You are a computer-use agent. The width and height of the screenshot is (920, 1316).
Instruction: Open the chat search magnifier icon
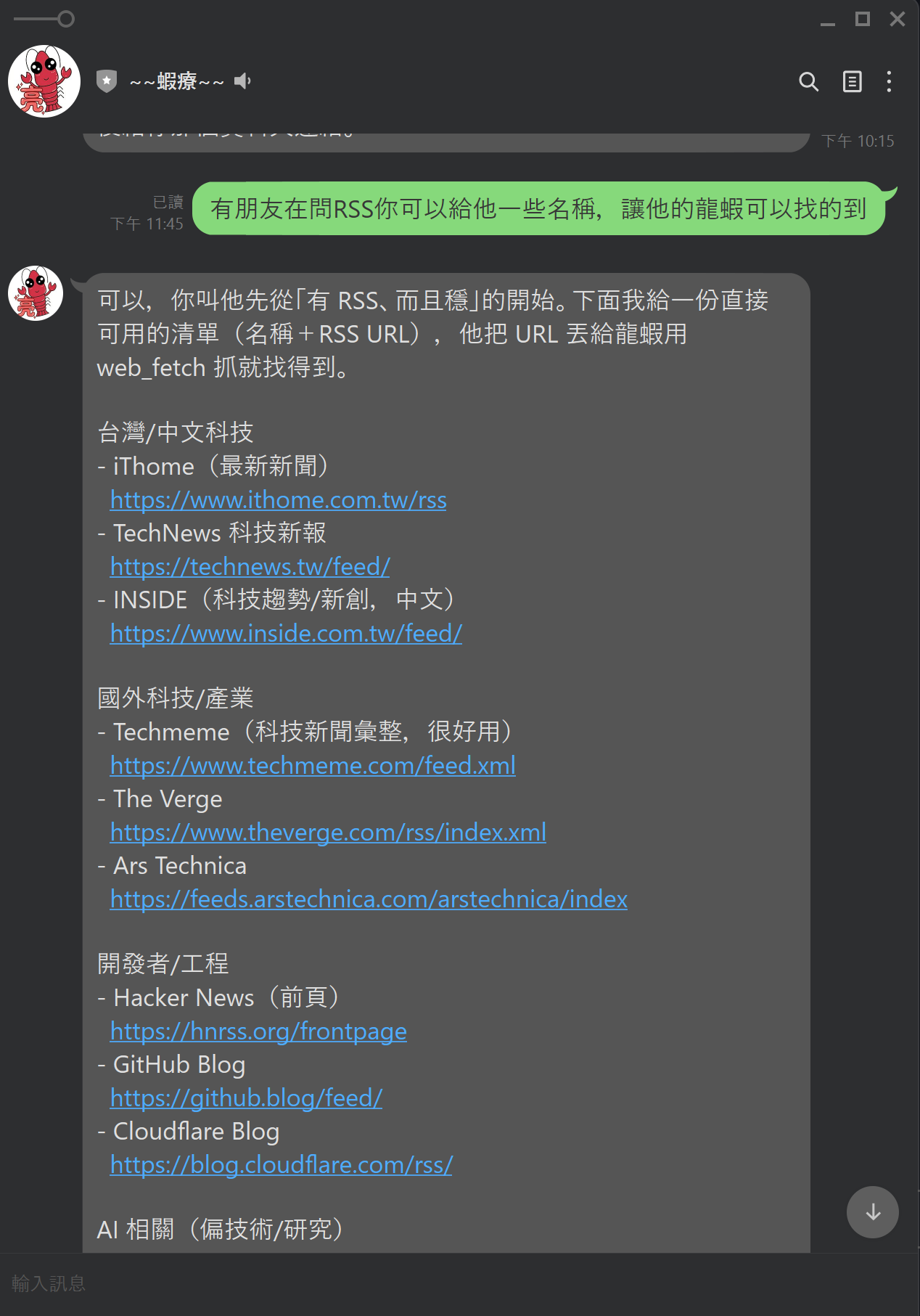[808, 81]
